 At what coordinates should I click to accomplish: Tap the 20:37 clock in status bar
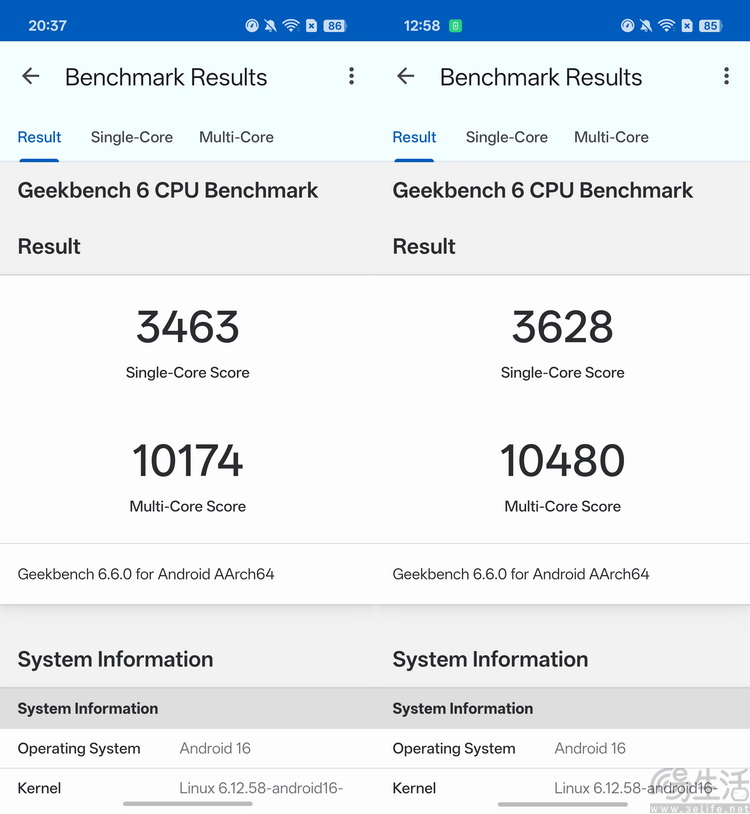pos(47,26)
